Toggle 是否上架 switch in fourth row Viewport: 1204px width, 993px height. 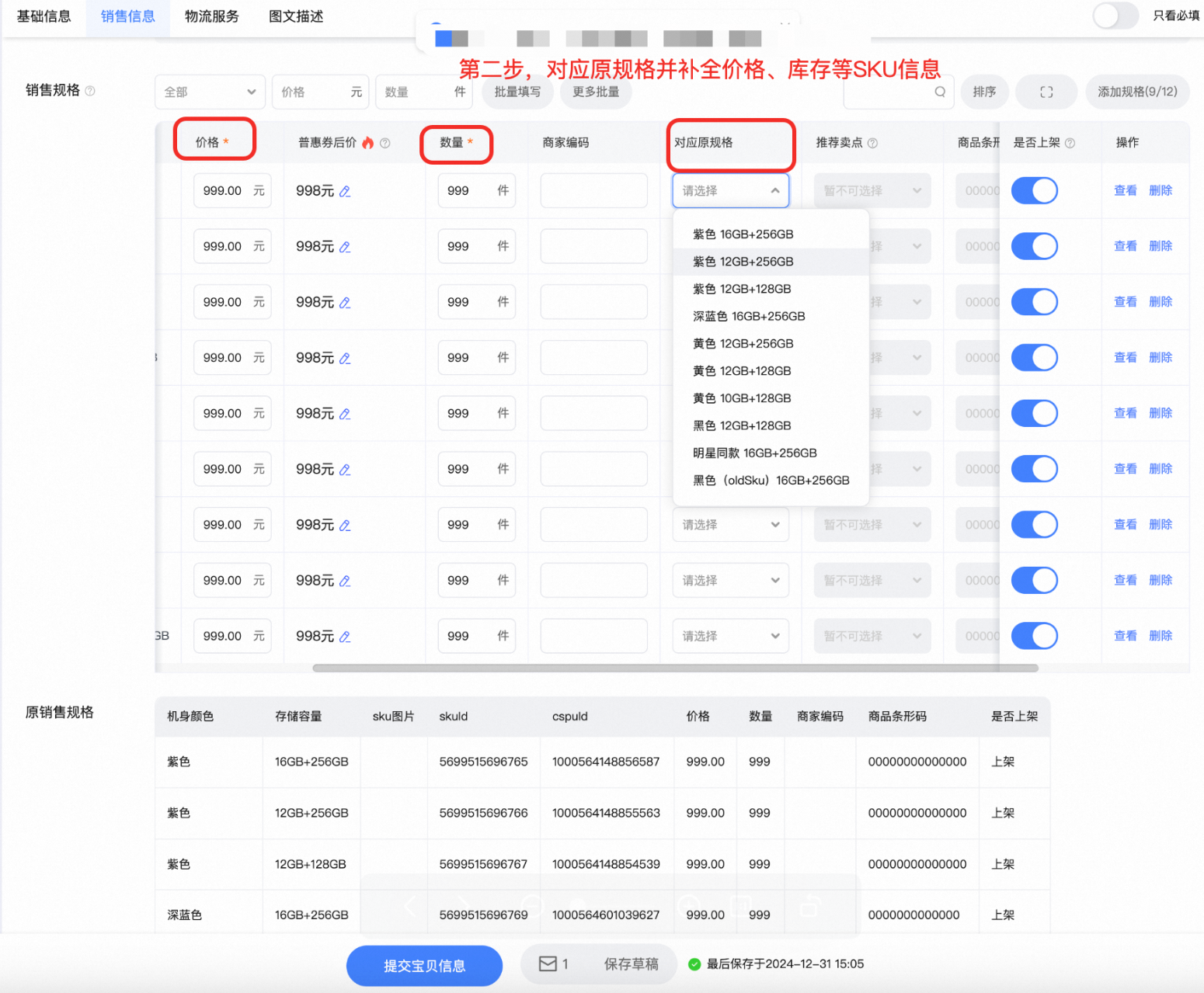point(1035,357)
